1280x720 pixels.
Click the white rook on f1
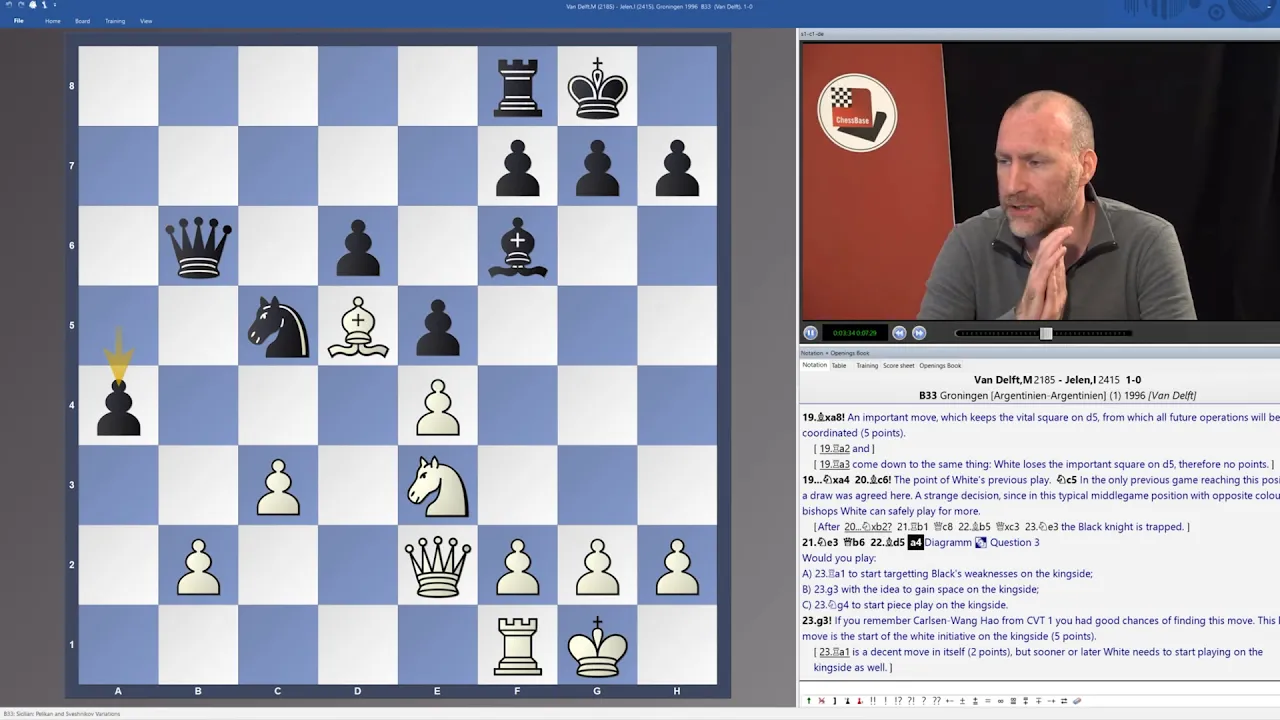coord(518,645)
